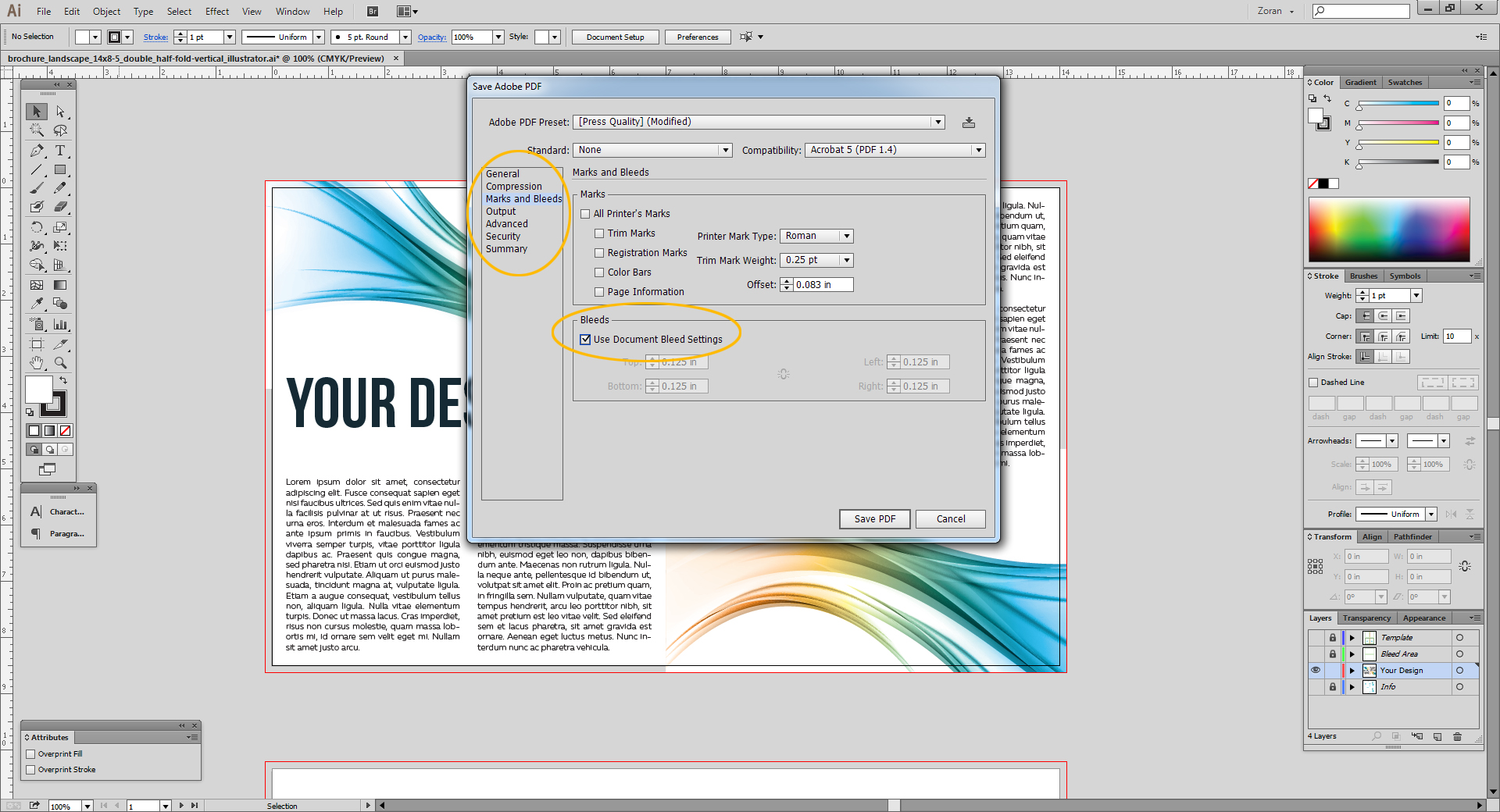Select the Selection tool arrow
Viewport: 1500px width, 812px height.
tap(37, 112)
